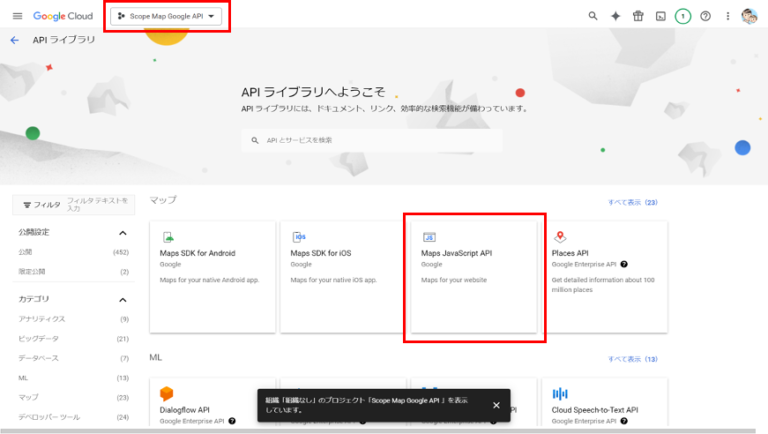The width and height of the screenshot is (768, 434).
Task: Click the back arrow beside API ライブラリ
Action: [14, 40]
